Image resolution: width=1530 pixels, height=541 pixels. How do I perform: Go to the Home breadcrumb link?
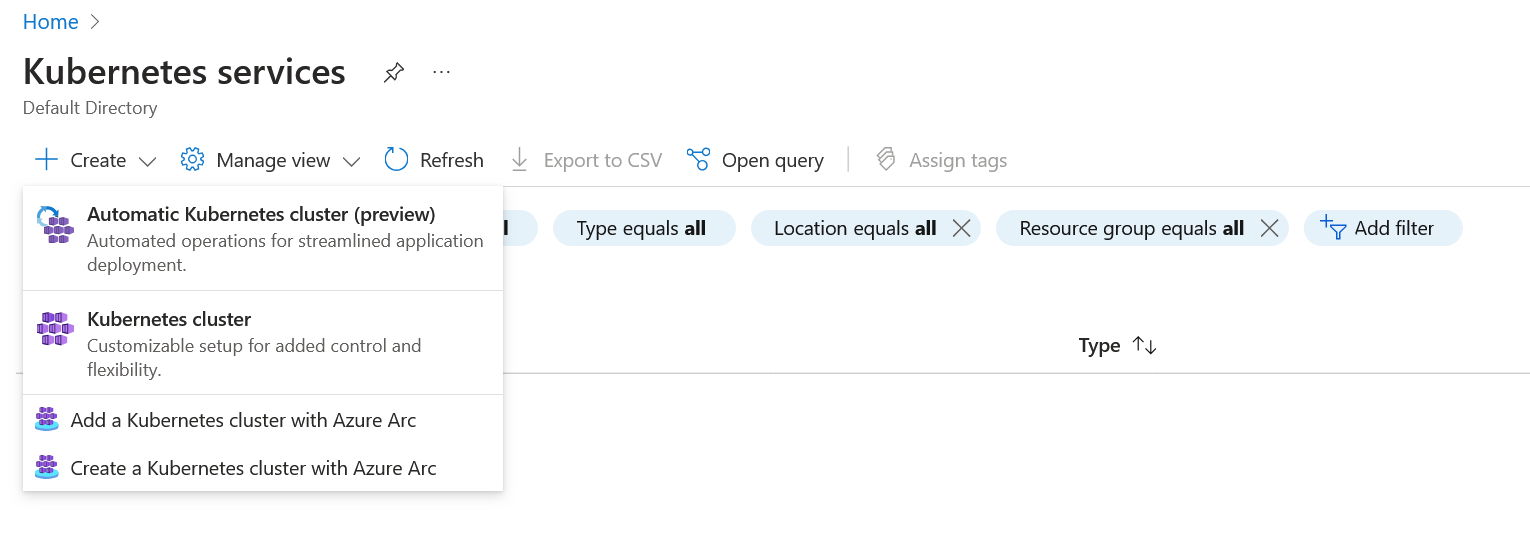50,22
